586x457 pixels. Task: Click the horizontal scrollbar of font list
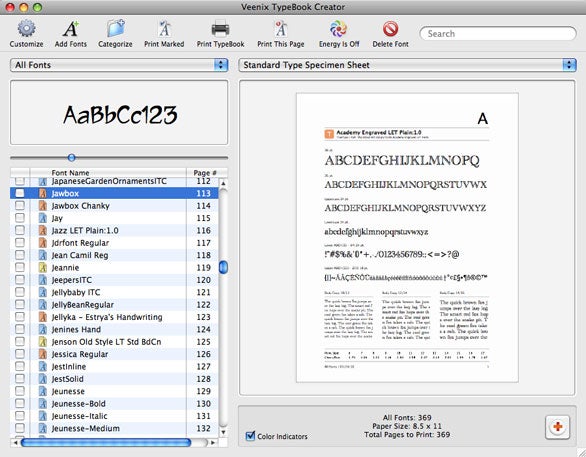(x=106, y=442)
